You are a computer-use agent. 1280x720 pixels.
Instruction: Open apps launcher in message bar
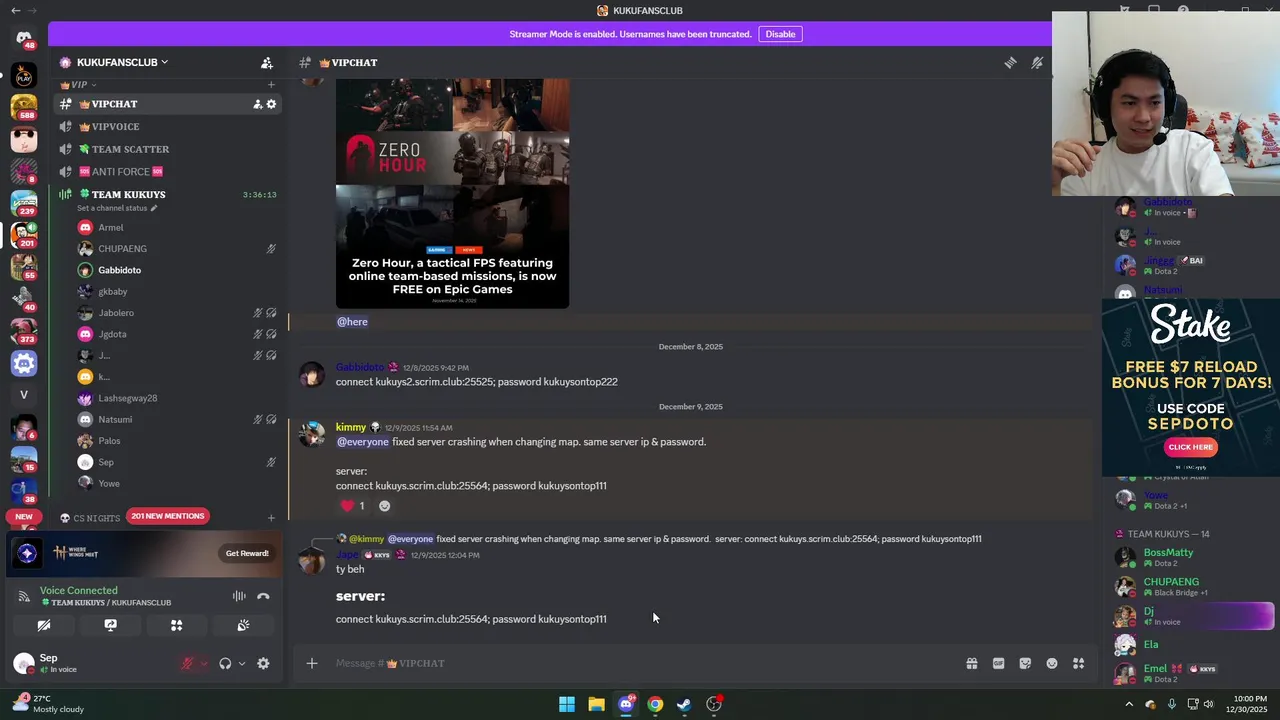[1078, 663]
